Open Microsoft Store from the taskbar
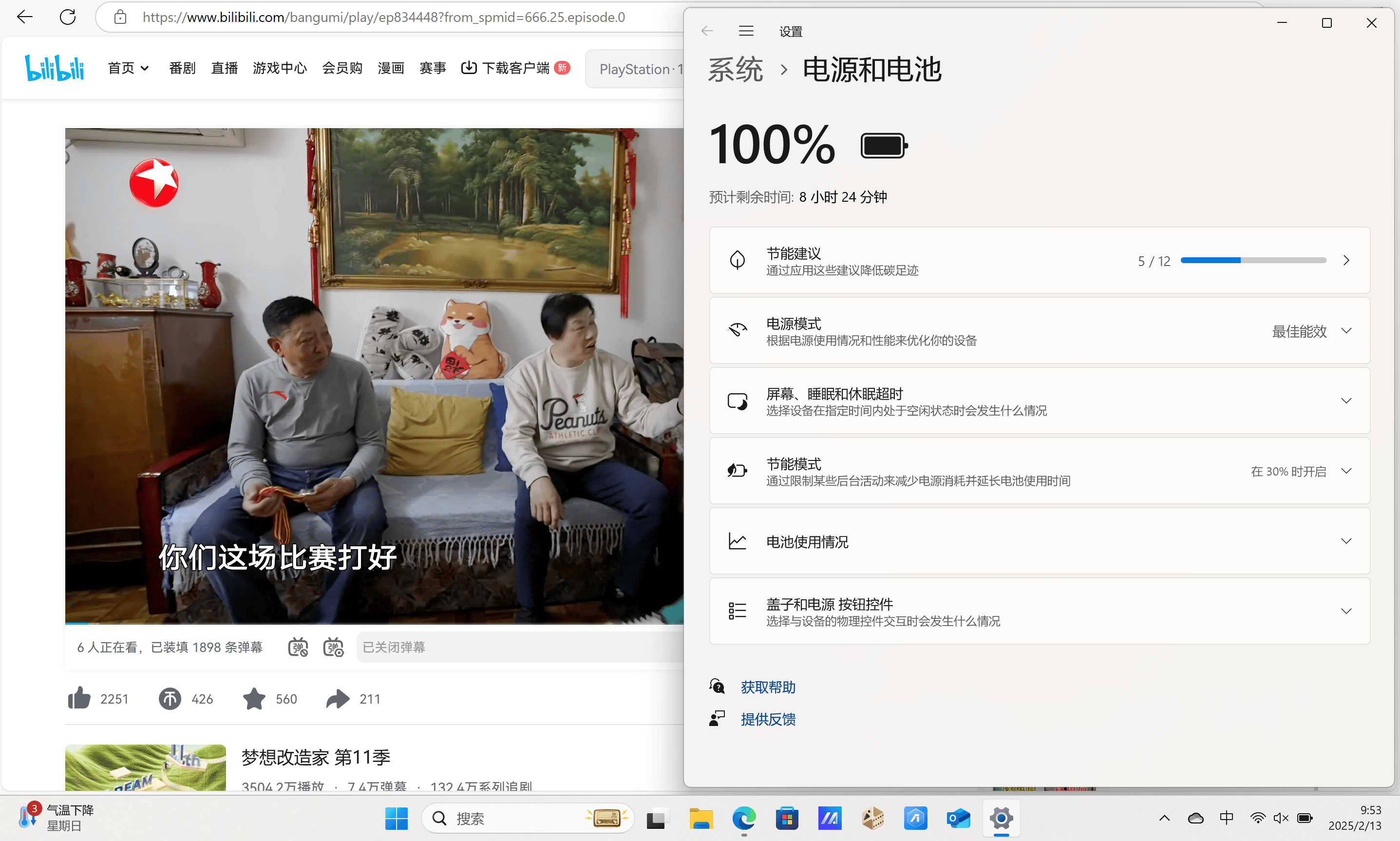The image size is (1400, 841). pyautogui.click(x=786, y=818)
